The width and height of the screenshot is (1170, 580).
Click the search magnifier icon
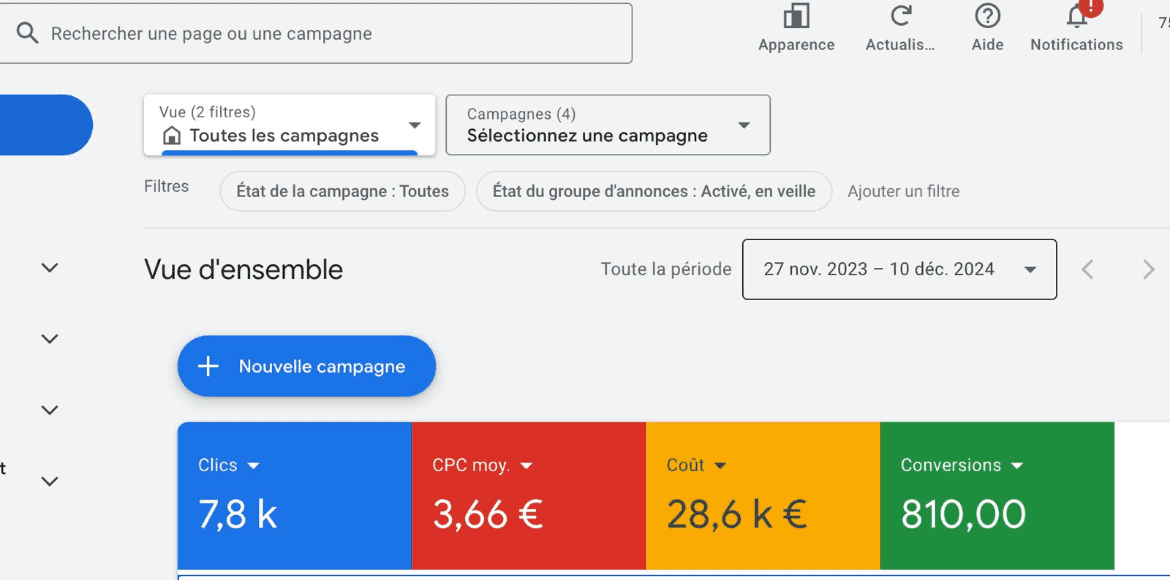[27, 34]
